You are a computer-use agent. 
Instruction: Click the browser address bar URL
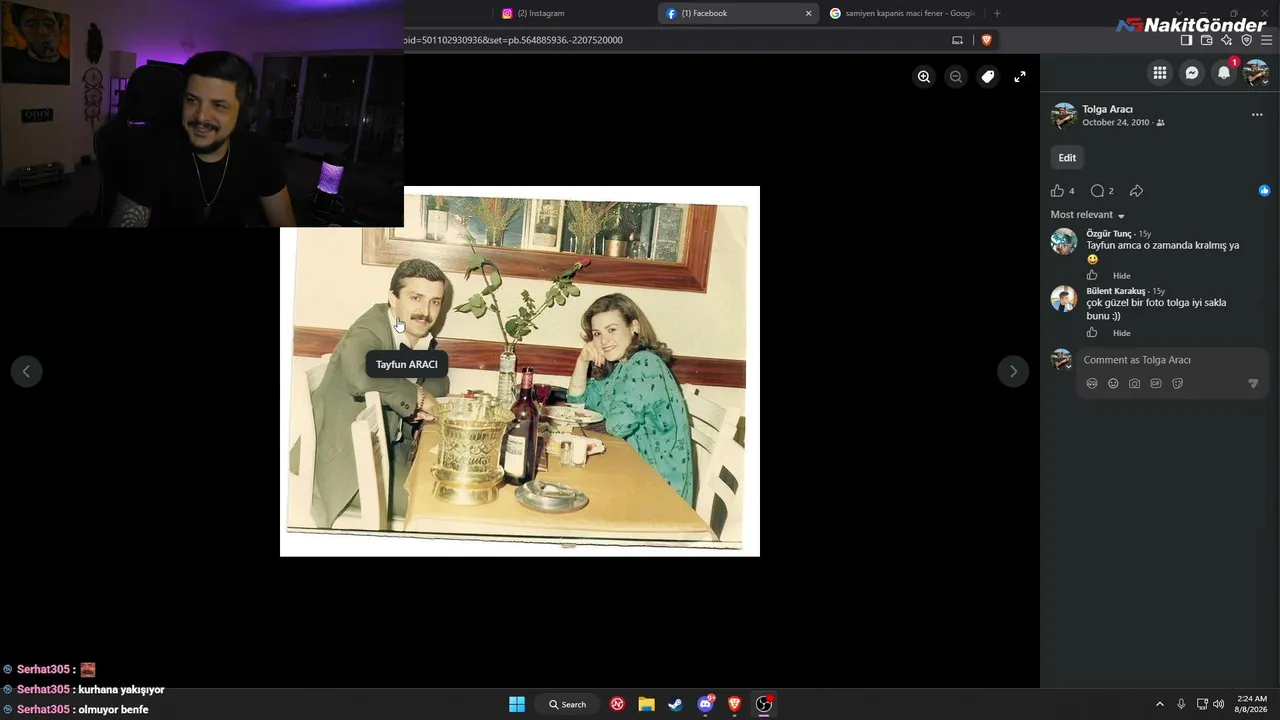(x=513, y=40)
